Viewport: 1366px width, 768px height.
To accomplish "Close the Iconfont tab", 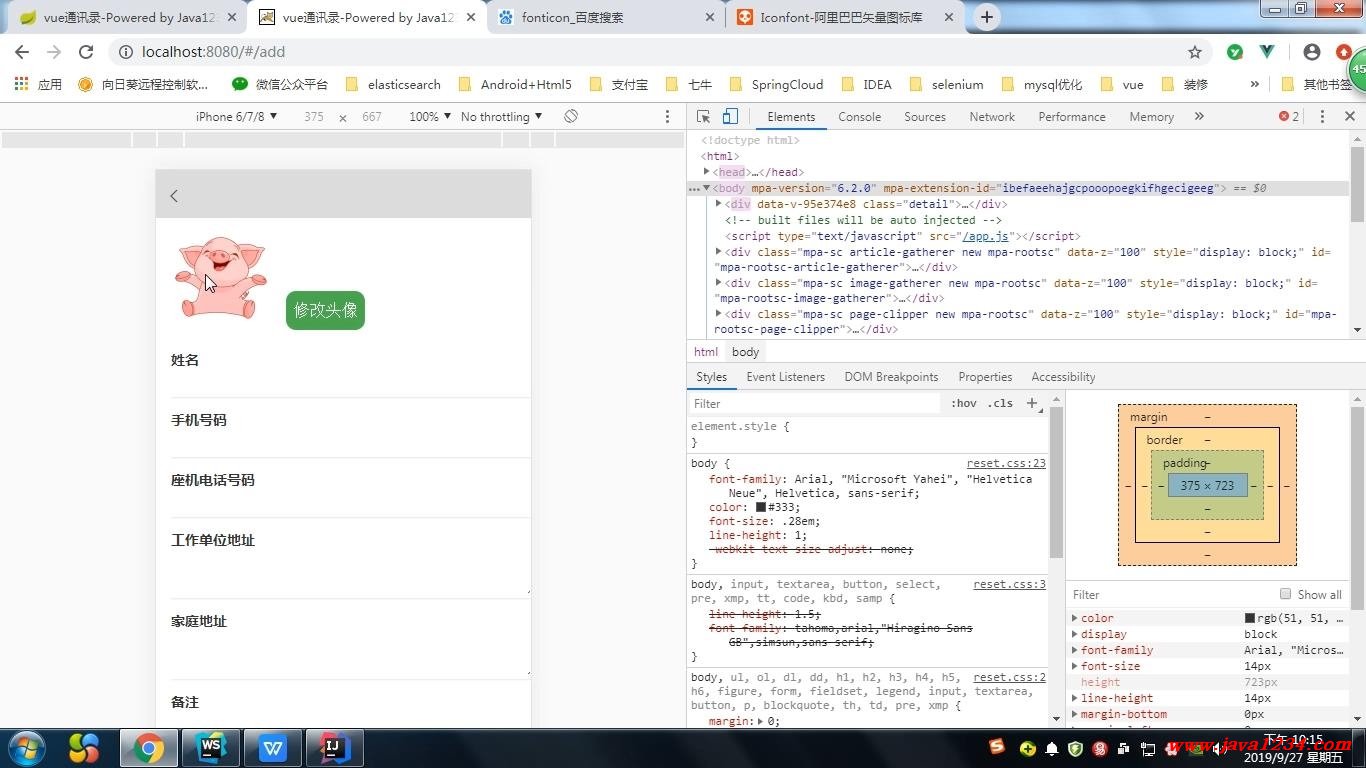I will 949,17.
